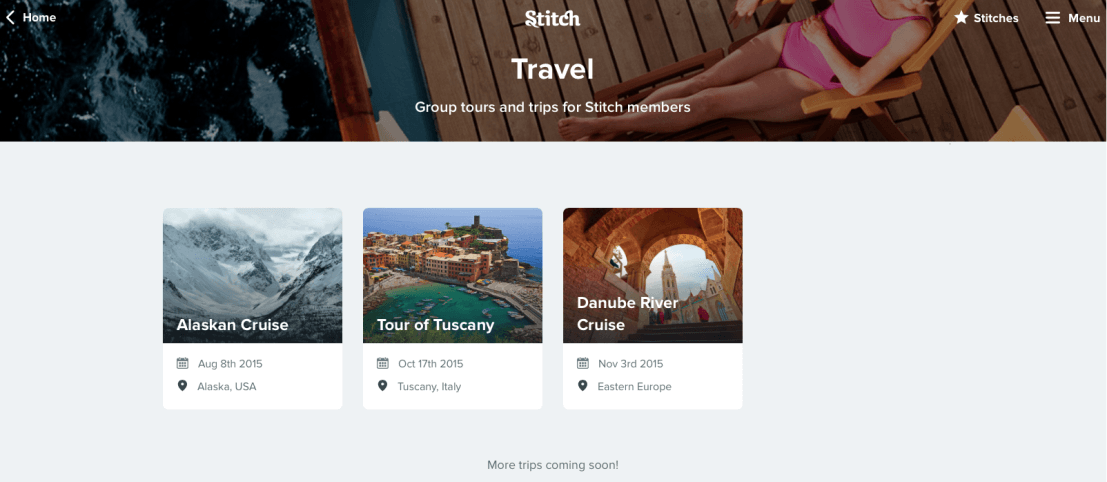Go back to Home
The height and width of the screenshot is (482, 1107).
[40, 18]
